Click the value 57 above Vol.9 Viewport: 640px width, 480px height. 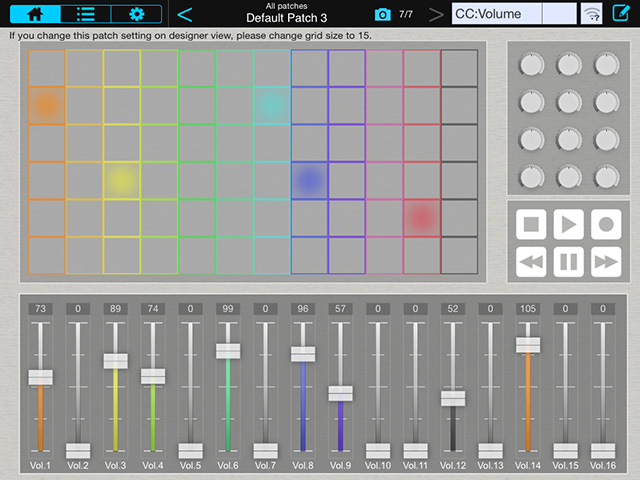tap(340, 309)
